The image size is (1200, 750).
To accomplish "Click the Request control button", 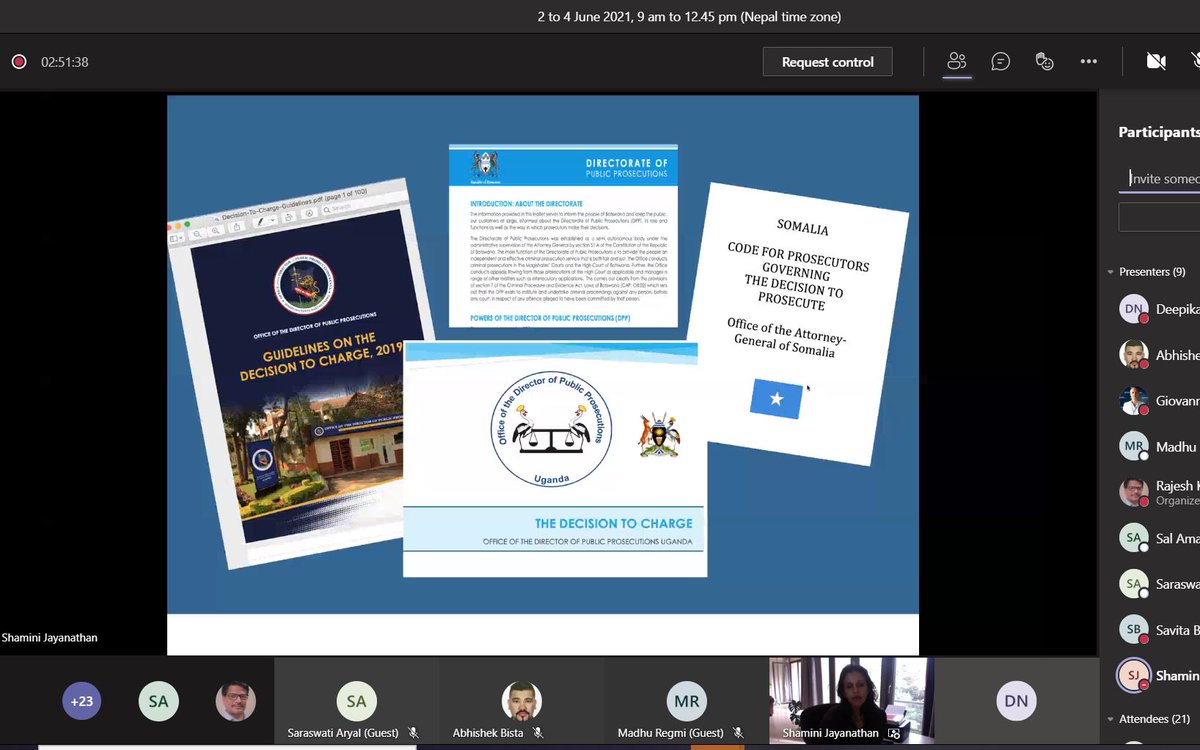I will coord(827,62).
